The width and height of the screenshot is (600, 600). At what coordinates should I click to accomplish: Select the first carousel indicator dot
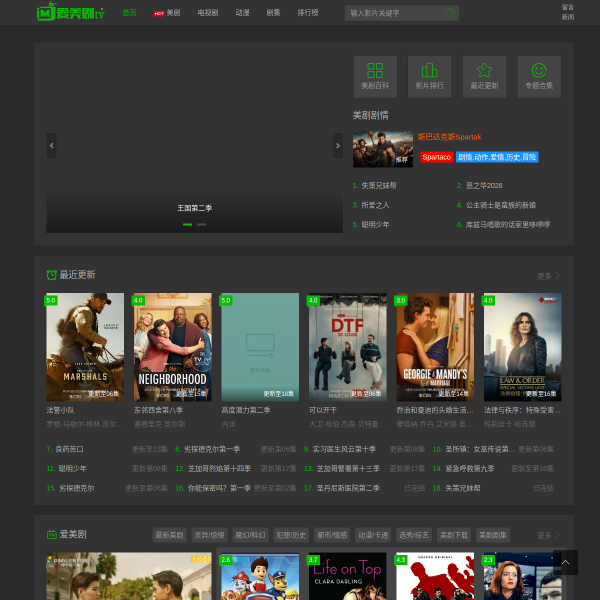[188, 225]
